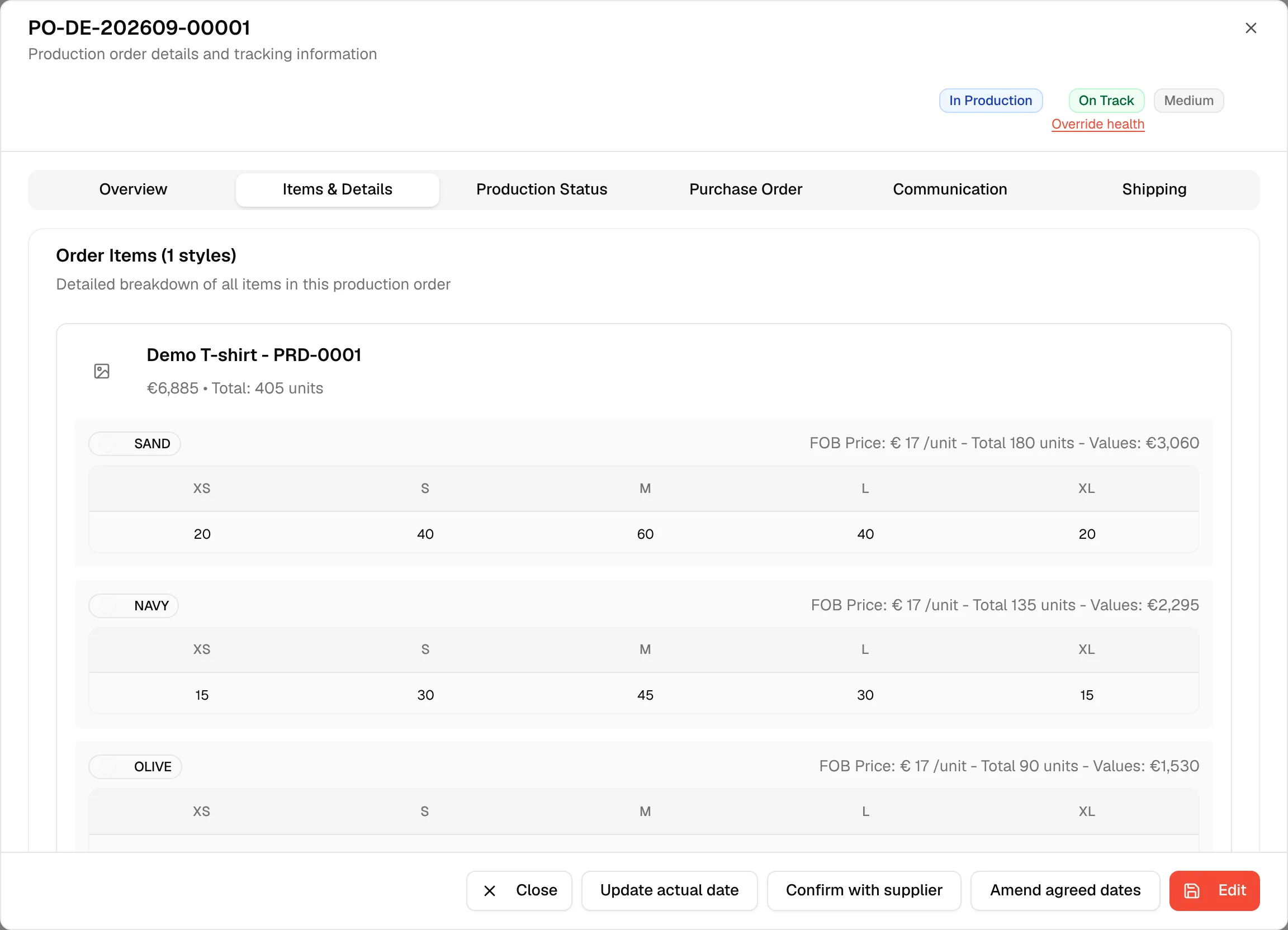This screenshot has height=930, width=1288.
Task: Click the Order Items (1 styles) heading
Action: (x=146, y=255)
